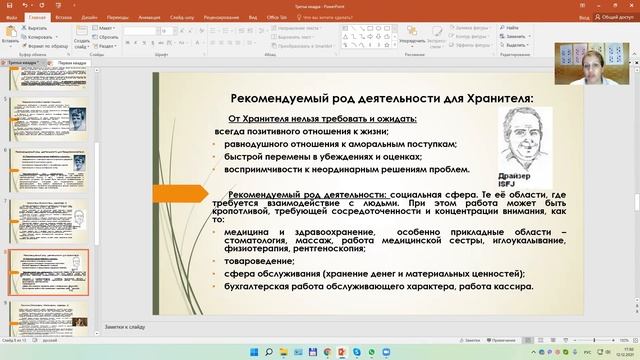
Task: Open the Дизайн ribbon tab
Action: click(x=89, y=18)
